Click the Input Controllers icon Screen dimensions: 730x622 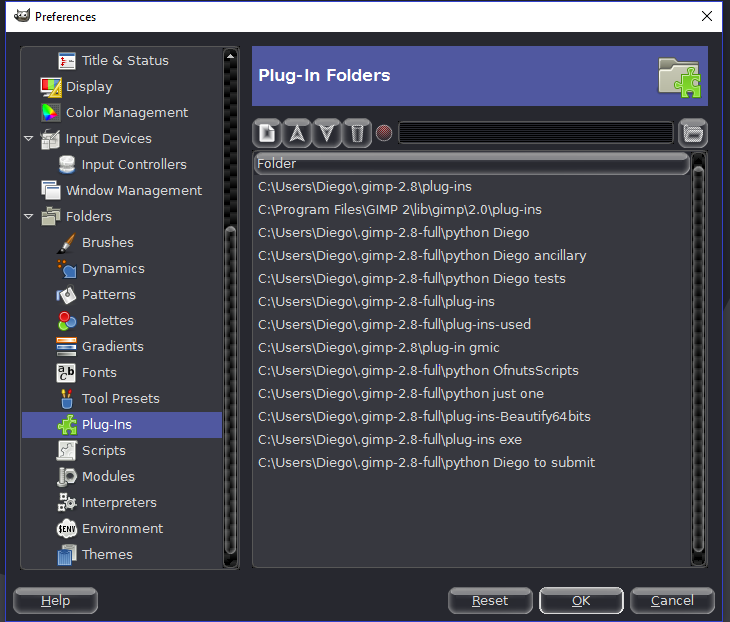pyautogui.click(x=67, y=164)
